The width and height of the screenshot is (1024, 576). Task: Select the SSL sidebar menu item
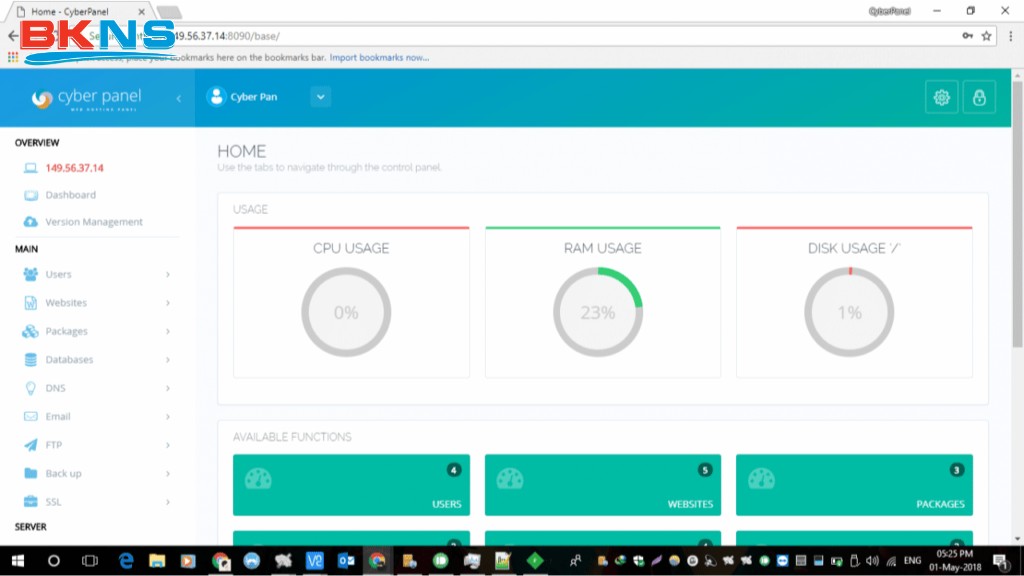pyautogui.click(x=53, y=502)
